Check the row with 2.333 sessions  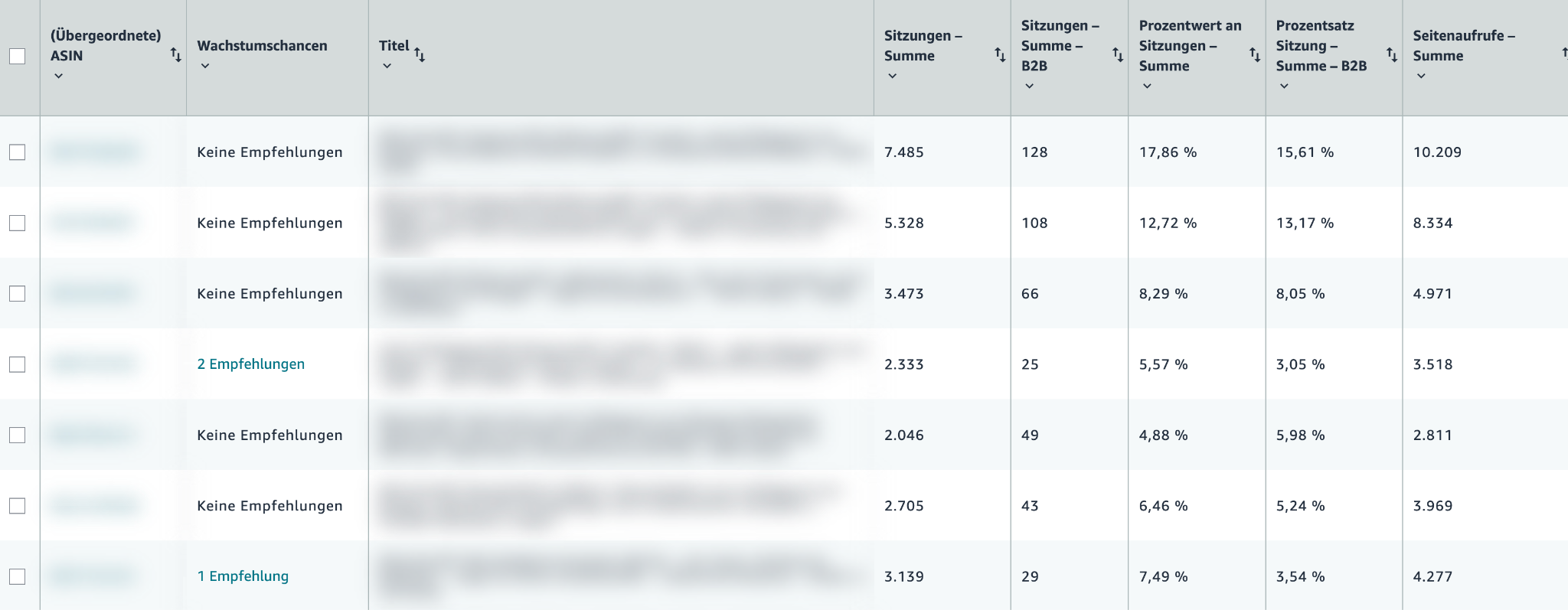[x=17, y=364]
